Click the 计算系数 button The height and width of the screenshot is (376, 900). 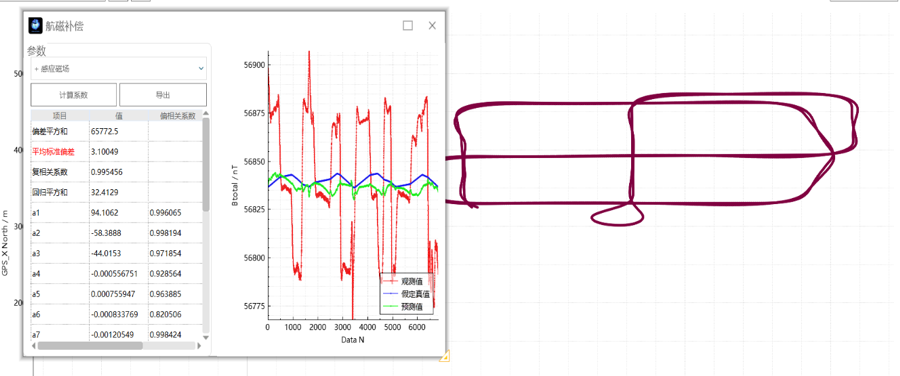click(x=73, y=95)
